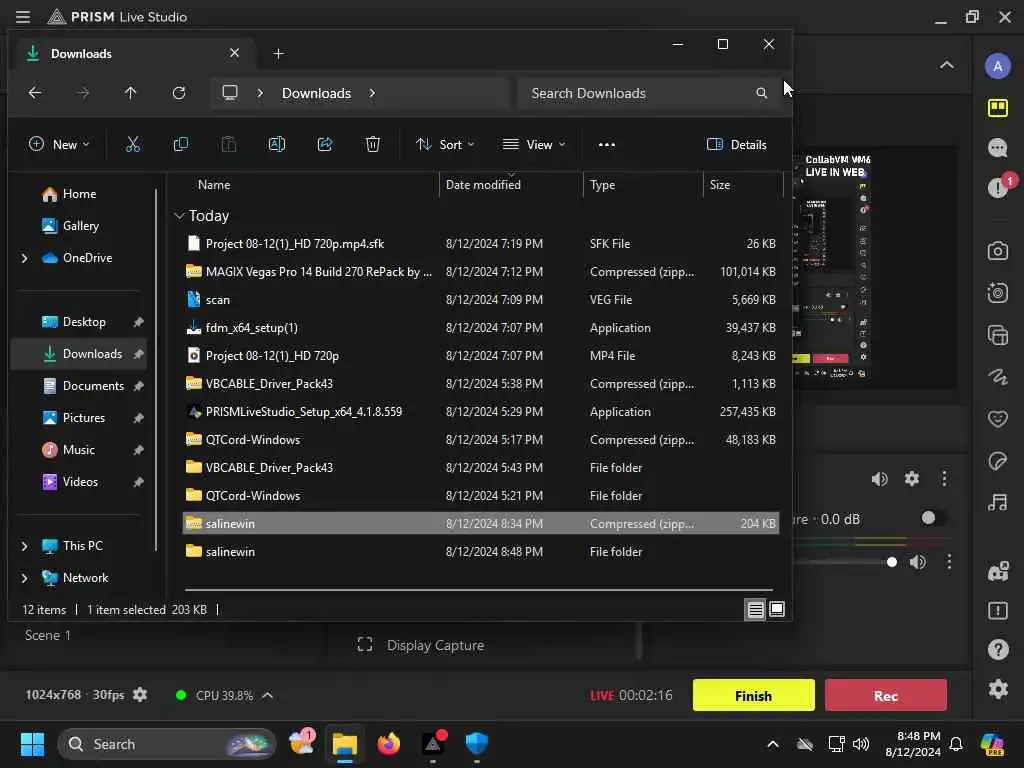This screenshot has width=1024, height=768.
Task: Open PRISM drawing scribble tool
Action: click(997, 377)
